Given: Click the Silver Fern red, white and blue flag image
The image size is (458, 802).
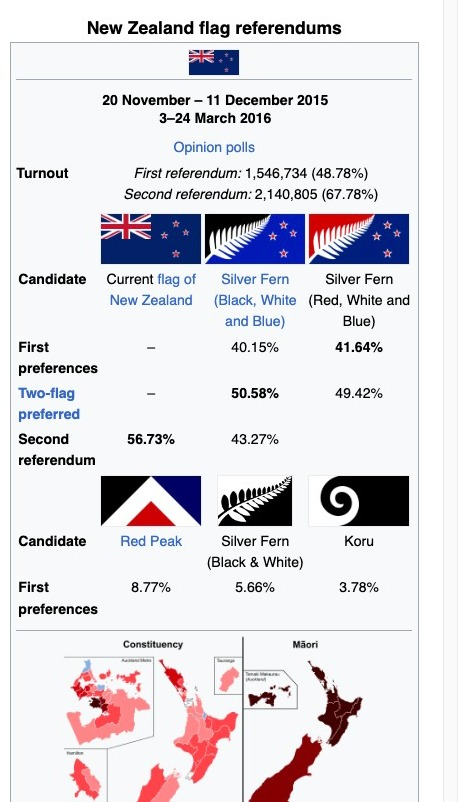Looking at the screenshot, I should (x=359, y=239).
